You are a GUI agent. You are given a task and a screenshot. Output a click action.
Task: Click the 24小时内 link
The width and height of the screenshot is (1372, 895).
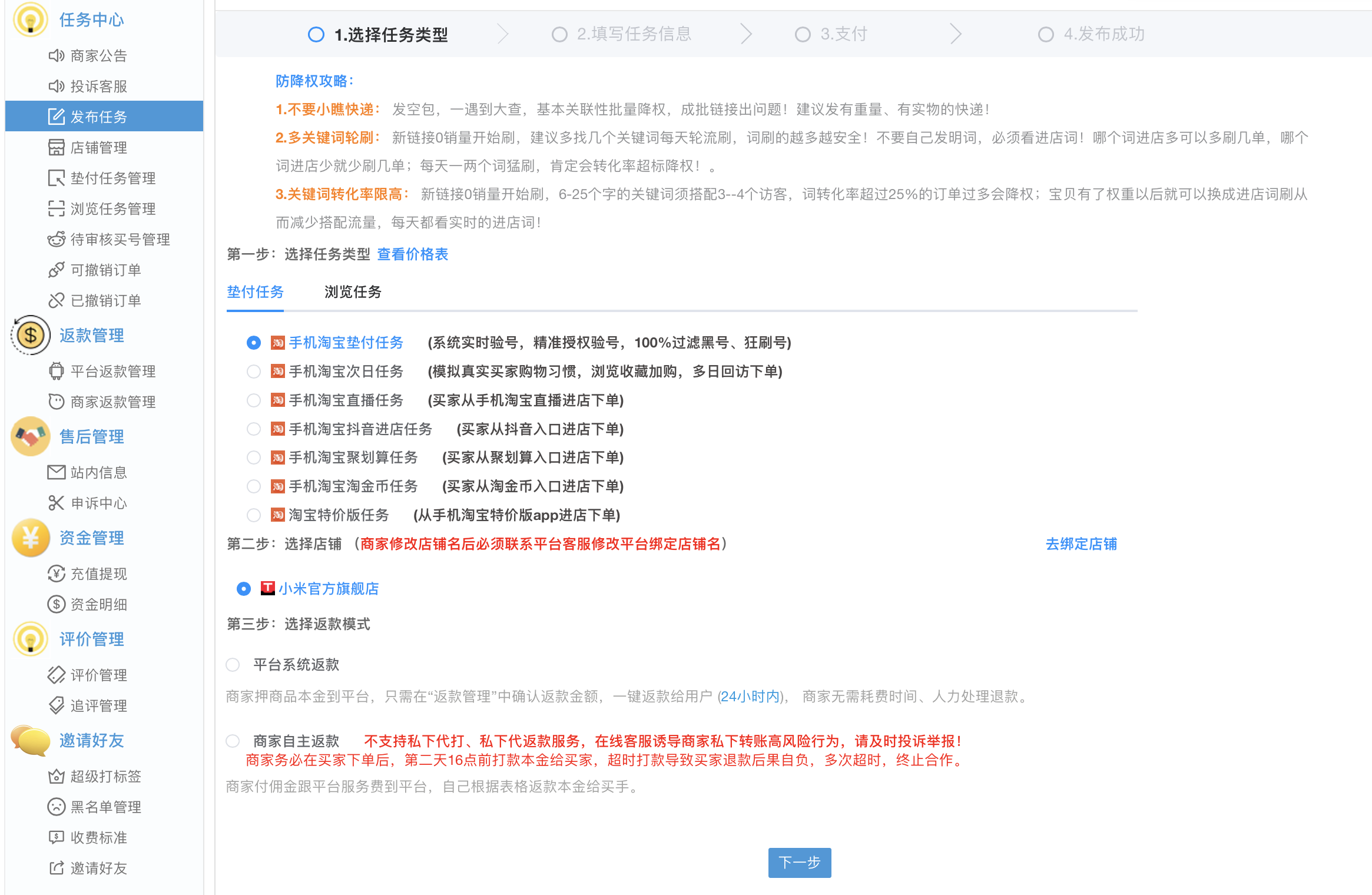coord(750,697)
